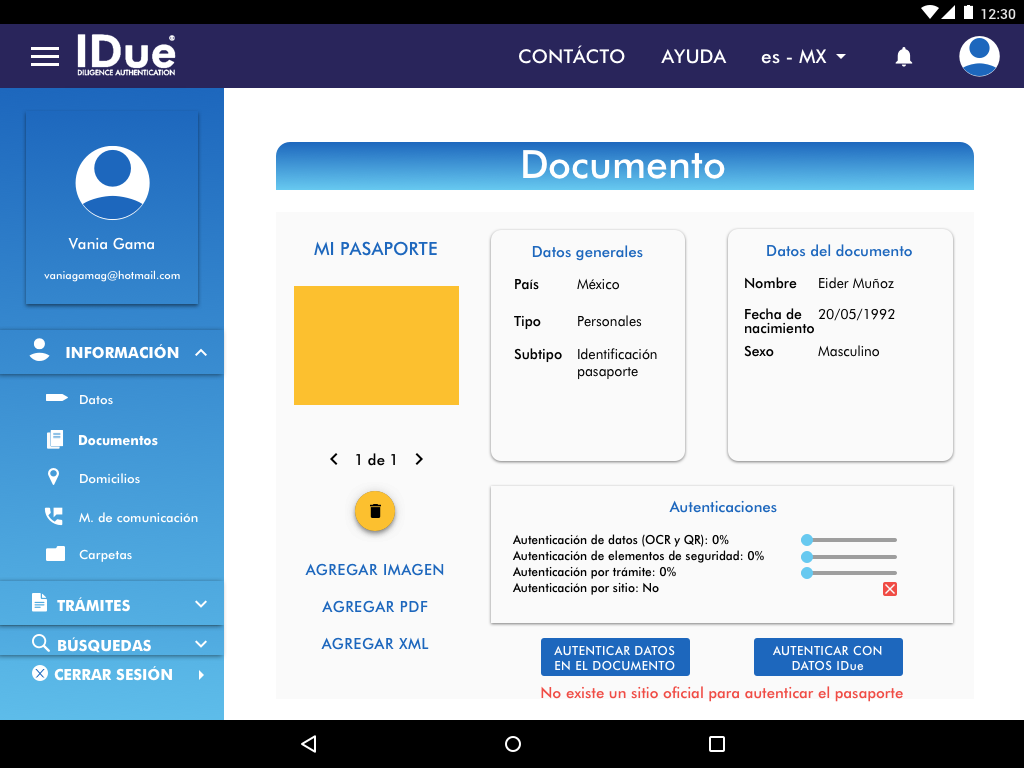The width and height of the screenshot is (1024, 768).
Task: Open the CONTÁCTO menu item
Action: coord(571,57)
